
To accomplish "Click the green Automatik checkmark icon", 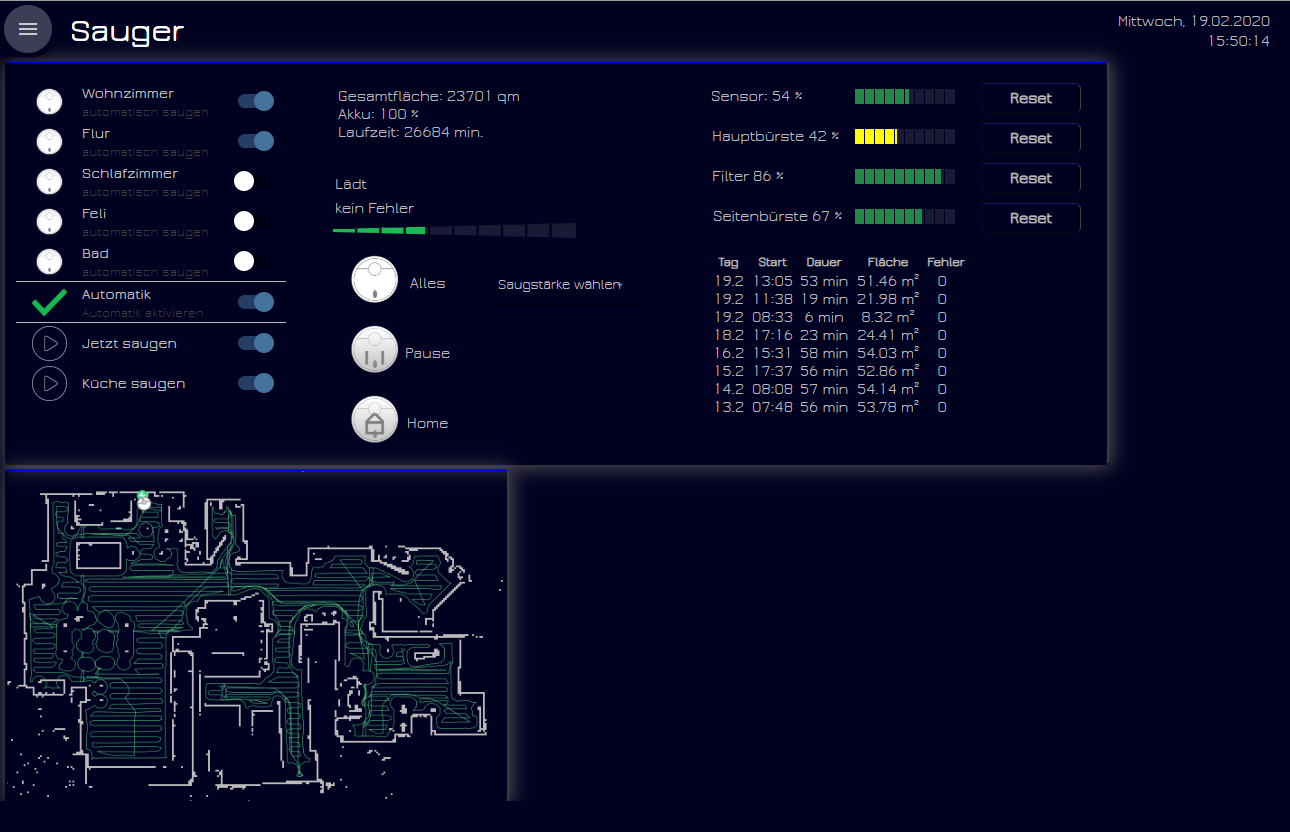I will [49, 302].
